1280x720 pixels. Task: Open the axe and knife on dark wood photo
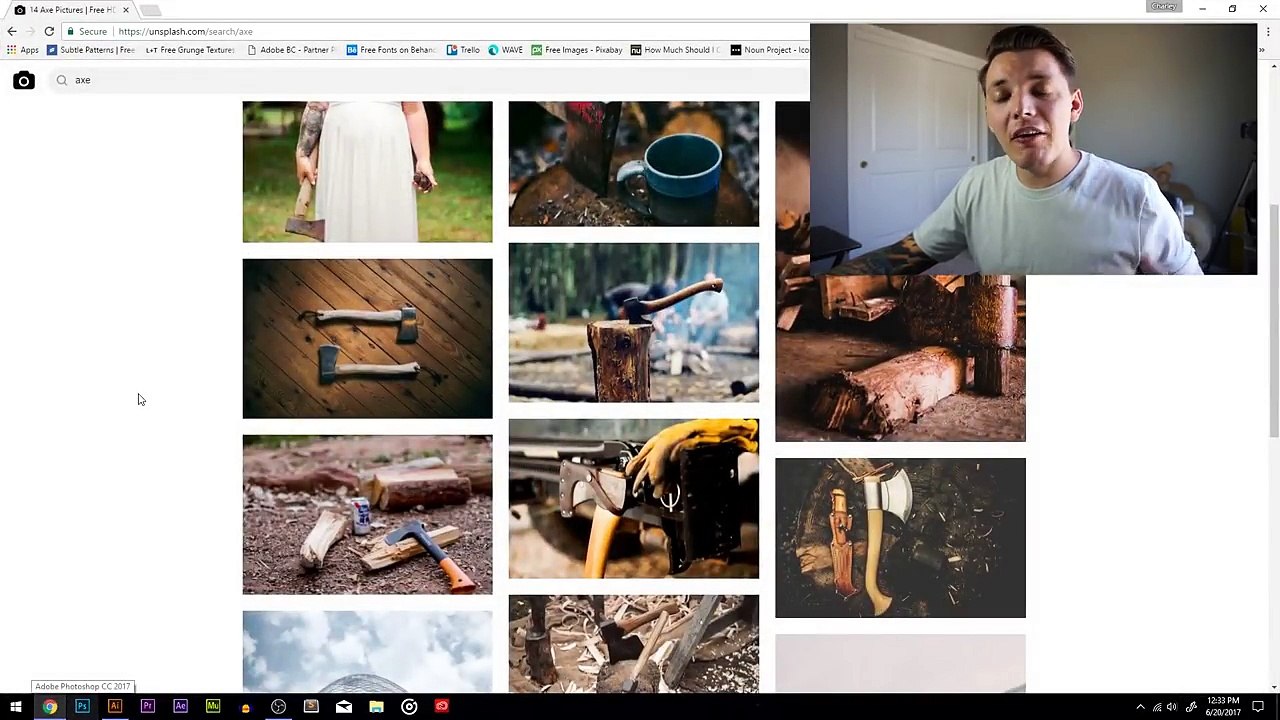point(900,537)
